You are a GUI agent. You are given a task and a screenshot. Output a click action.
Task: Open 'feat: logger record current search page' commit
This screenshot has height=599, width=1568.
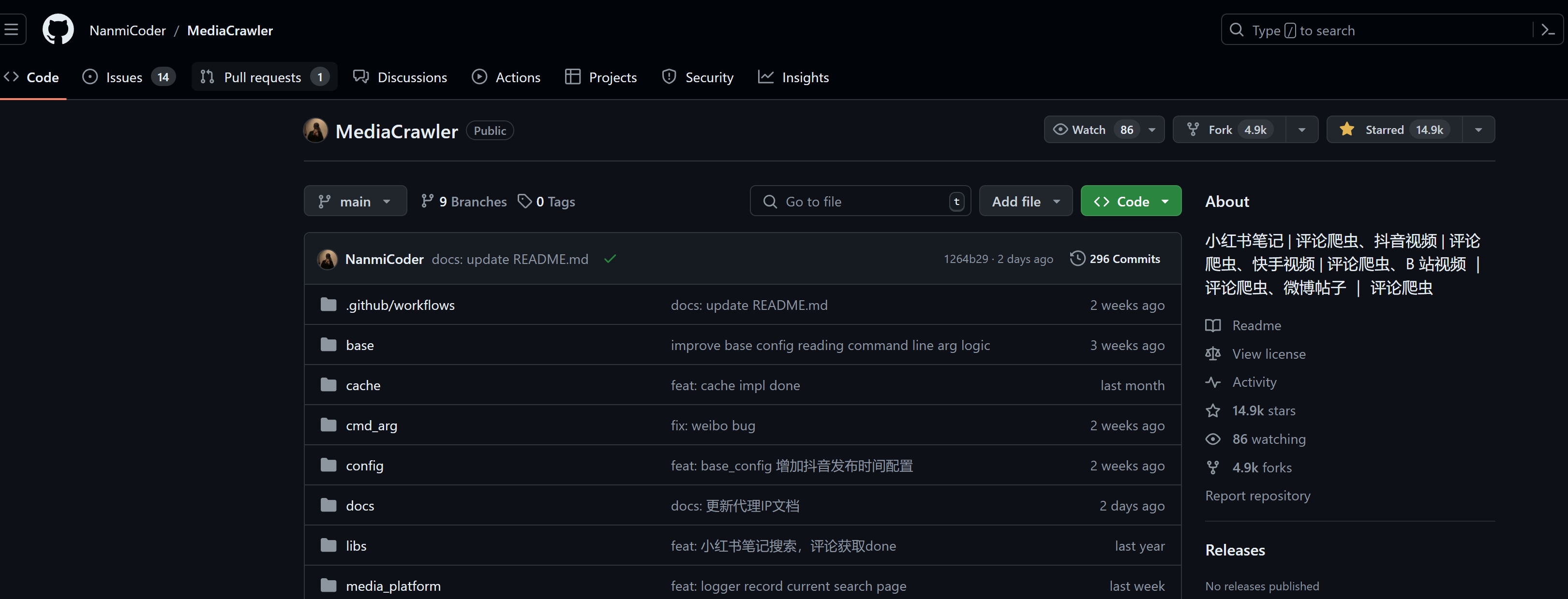[788, 585]
